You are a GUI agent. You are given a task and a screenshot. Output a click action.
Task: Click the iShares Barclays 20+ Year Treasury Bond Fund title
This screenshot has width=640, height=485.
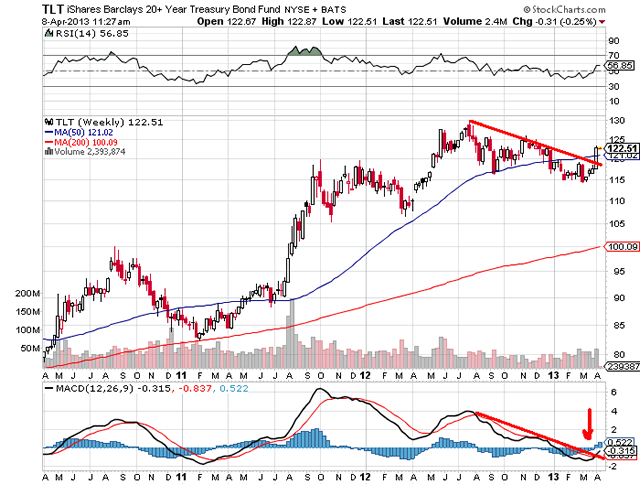click(173, 9)
